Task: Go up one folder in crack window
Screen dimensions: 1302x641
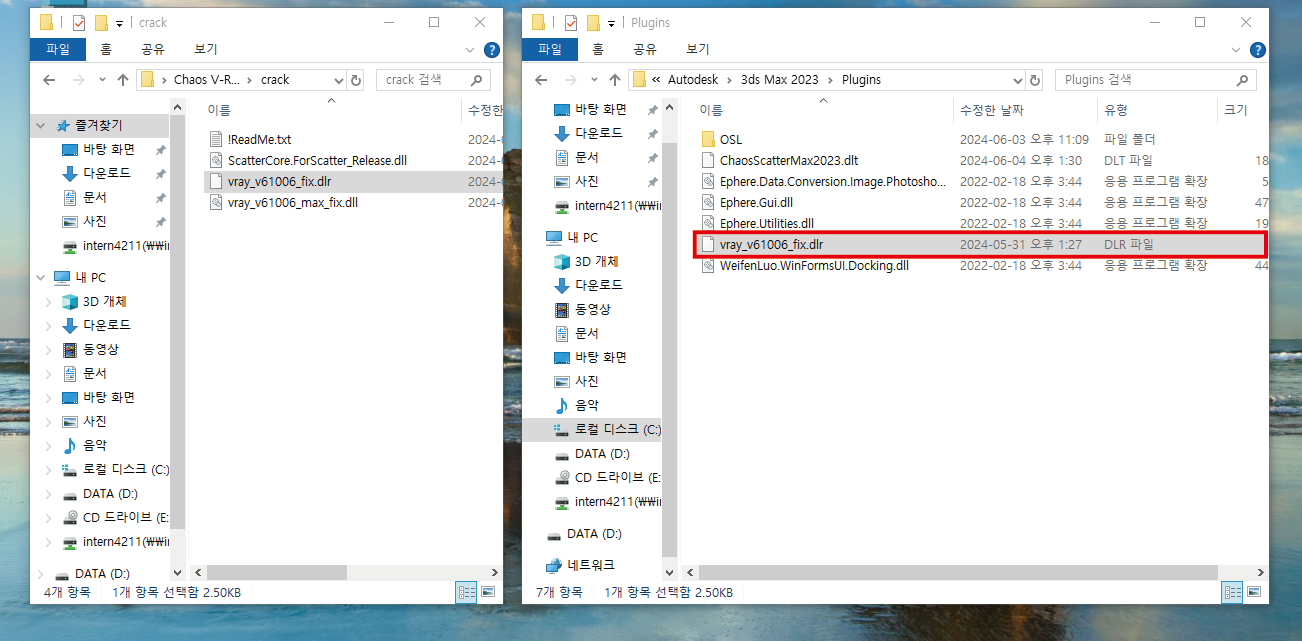Action: [x=123, y=80]
